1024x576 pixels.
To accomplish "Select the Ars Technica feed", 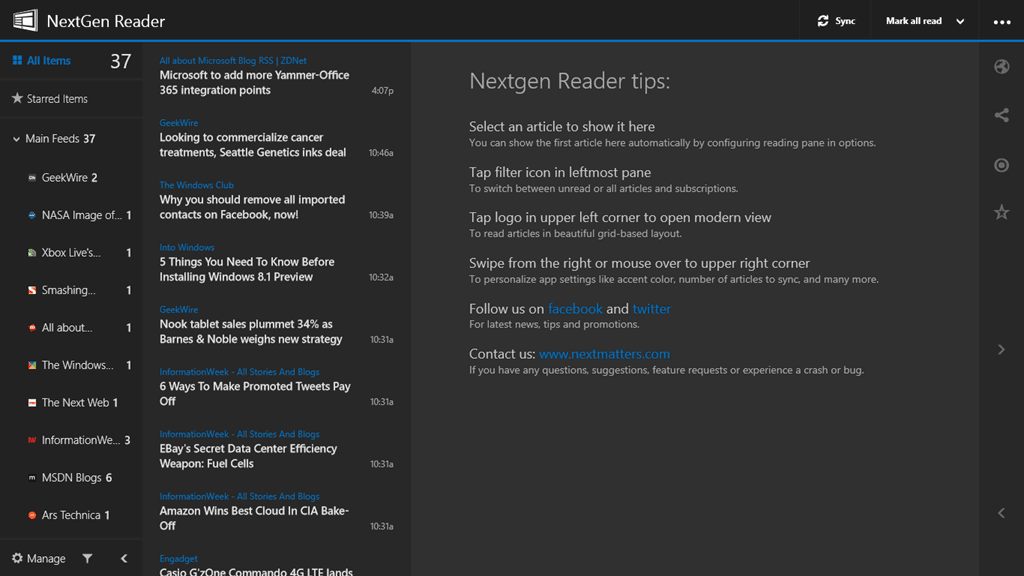I will coord(70,515).
